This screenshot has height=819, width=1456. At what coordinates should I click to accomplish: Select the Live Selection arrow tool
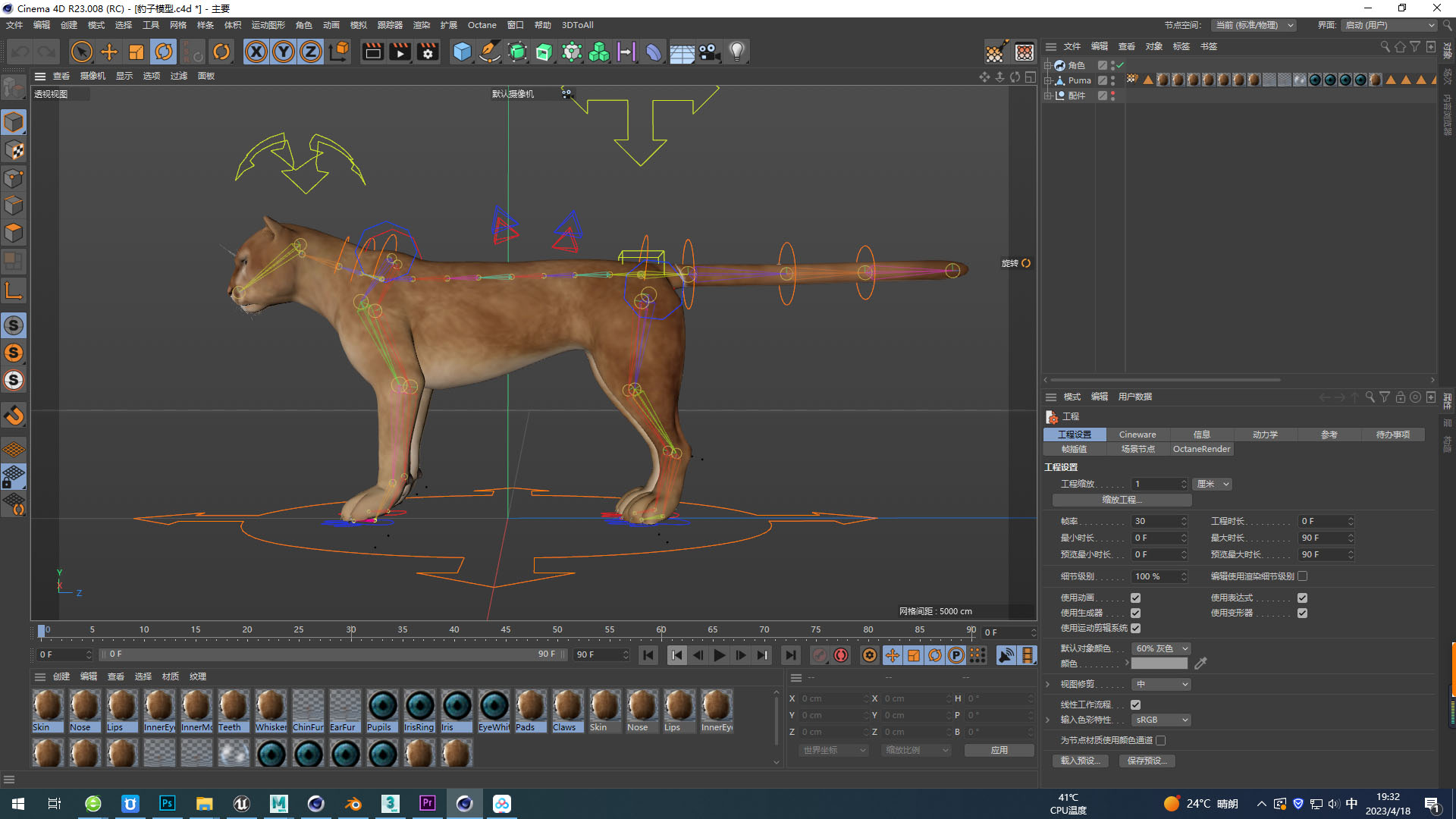(81, 52)
